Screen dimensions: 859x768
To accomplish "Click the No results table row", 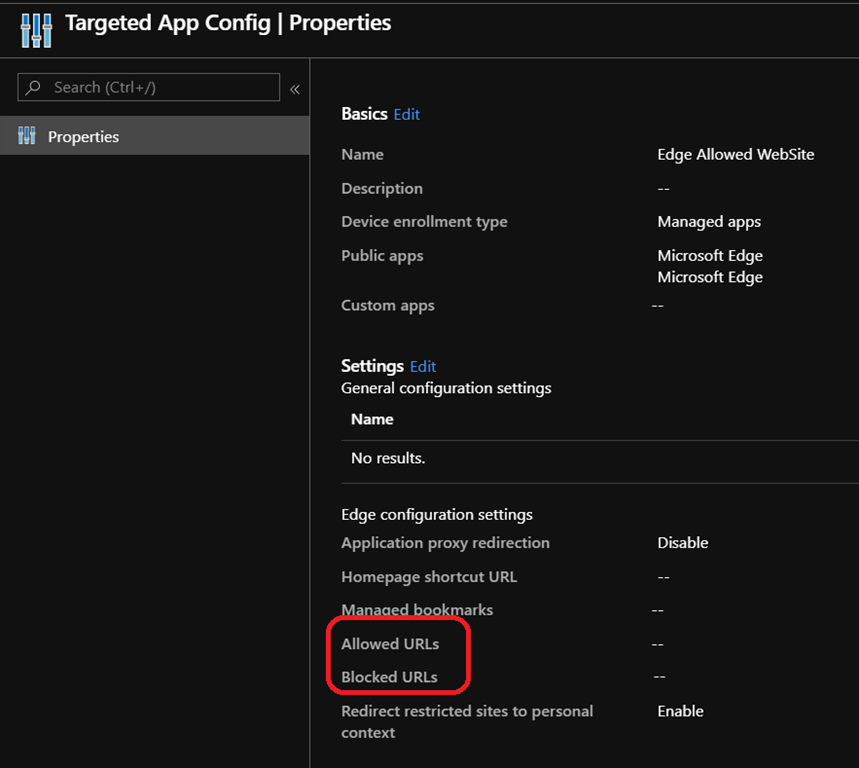I will (388, 459).
